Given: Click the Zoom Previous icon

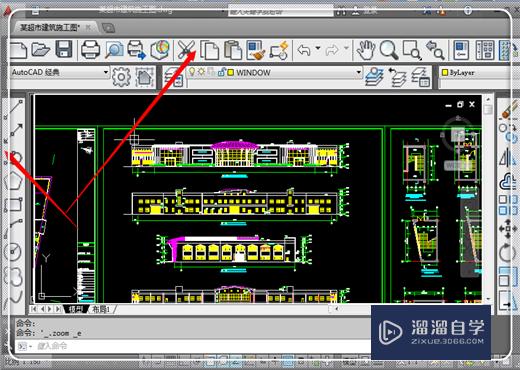Looking at the screenshot, I should 435,50.
